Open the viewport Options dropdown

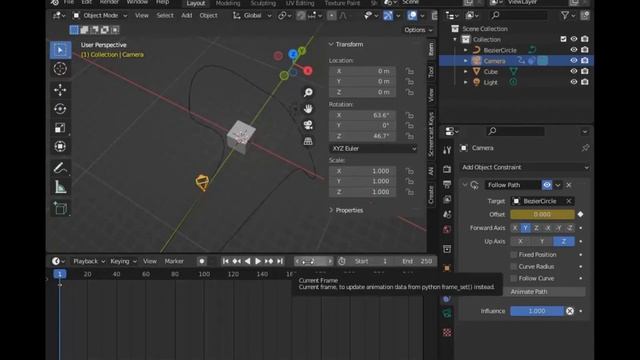tap(418, 30)
